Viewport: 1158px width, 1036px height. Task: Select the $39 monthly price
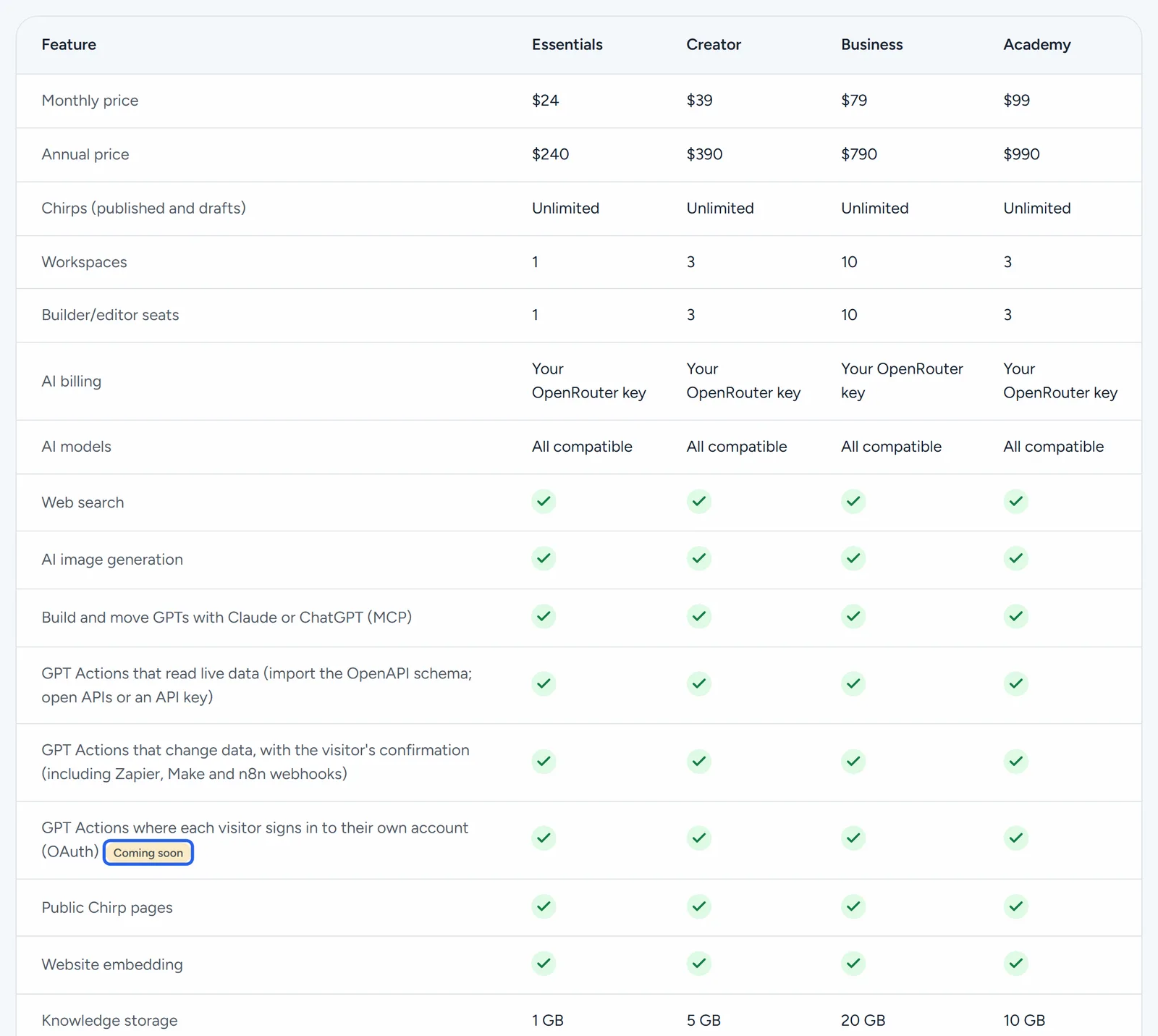pos(699,101)
